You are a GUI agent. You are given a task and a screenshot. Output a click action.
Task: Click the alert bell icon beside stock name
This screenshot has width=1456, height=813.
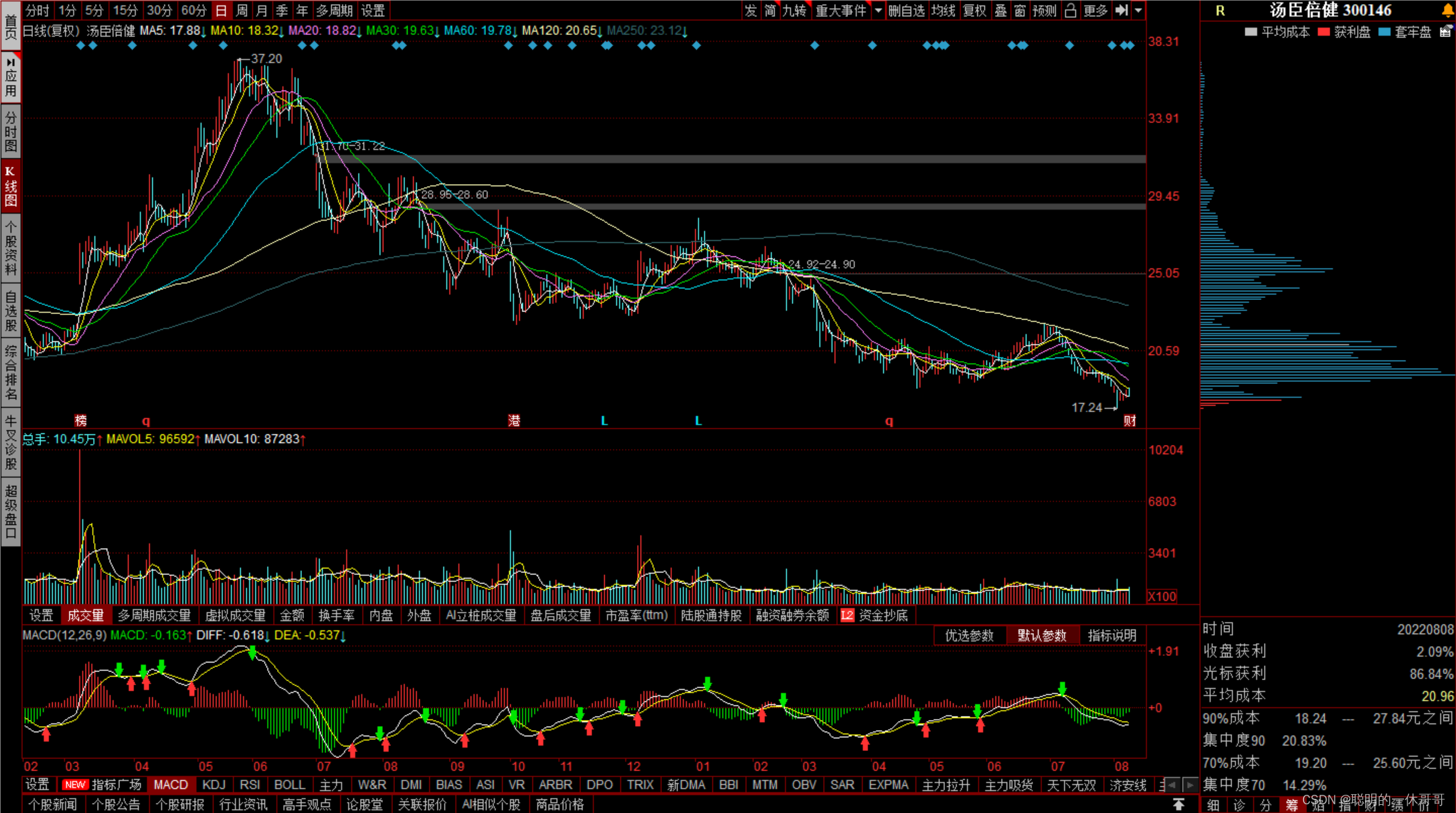tap(1447, 10)
